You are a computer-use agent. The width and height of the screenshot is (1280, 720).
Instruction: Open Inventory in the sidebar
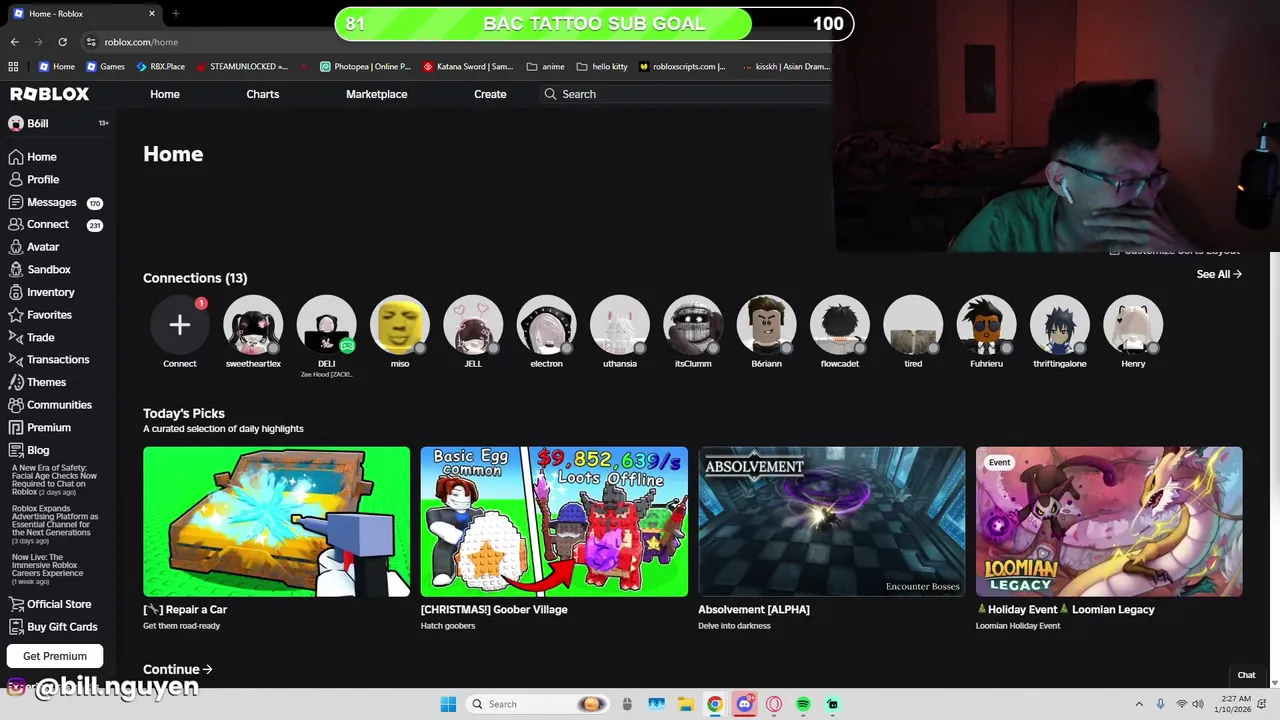pyautogui.click(x=42, y=292)
